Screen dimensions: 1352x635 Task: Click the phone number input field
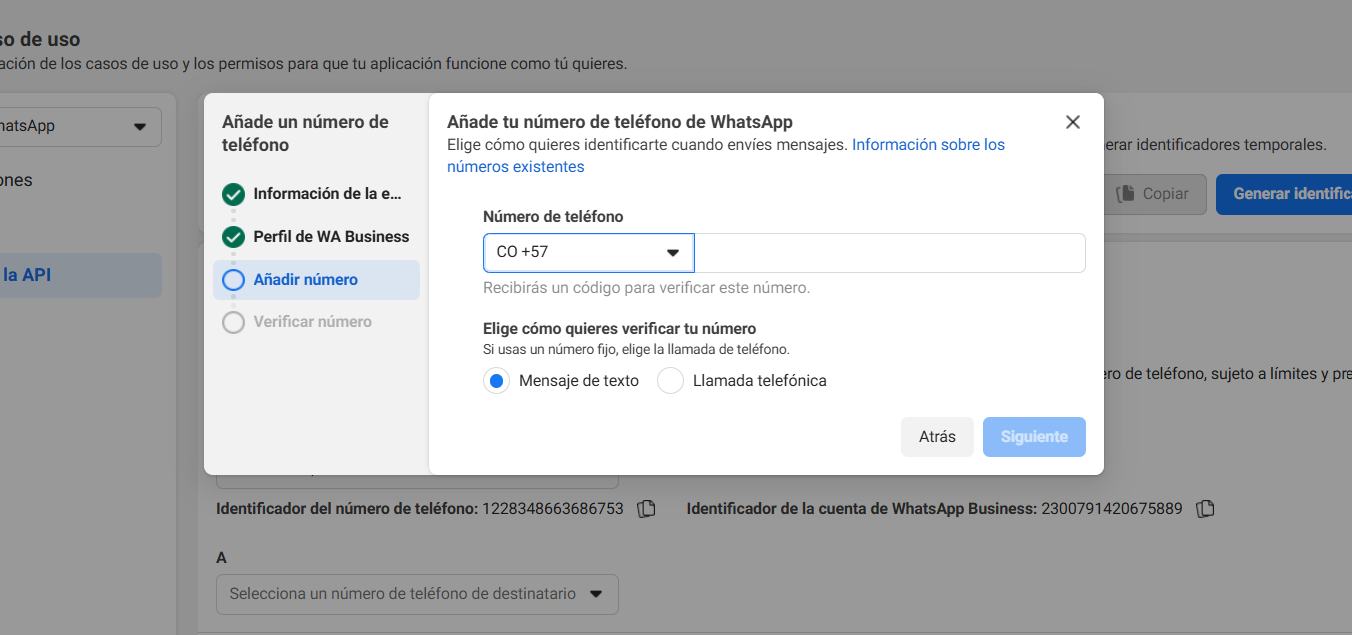[x=890, y=253]
